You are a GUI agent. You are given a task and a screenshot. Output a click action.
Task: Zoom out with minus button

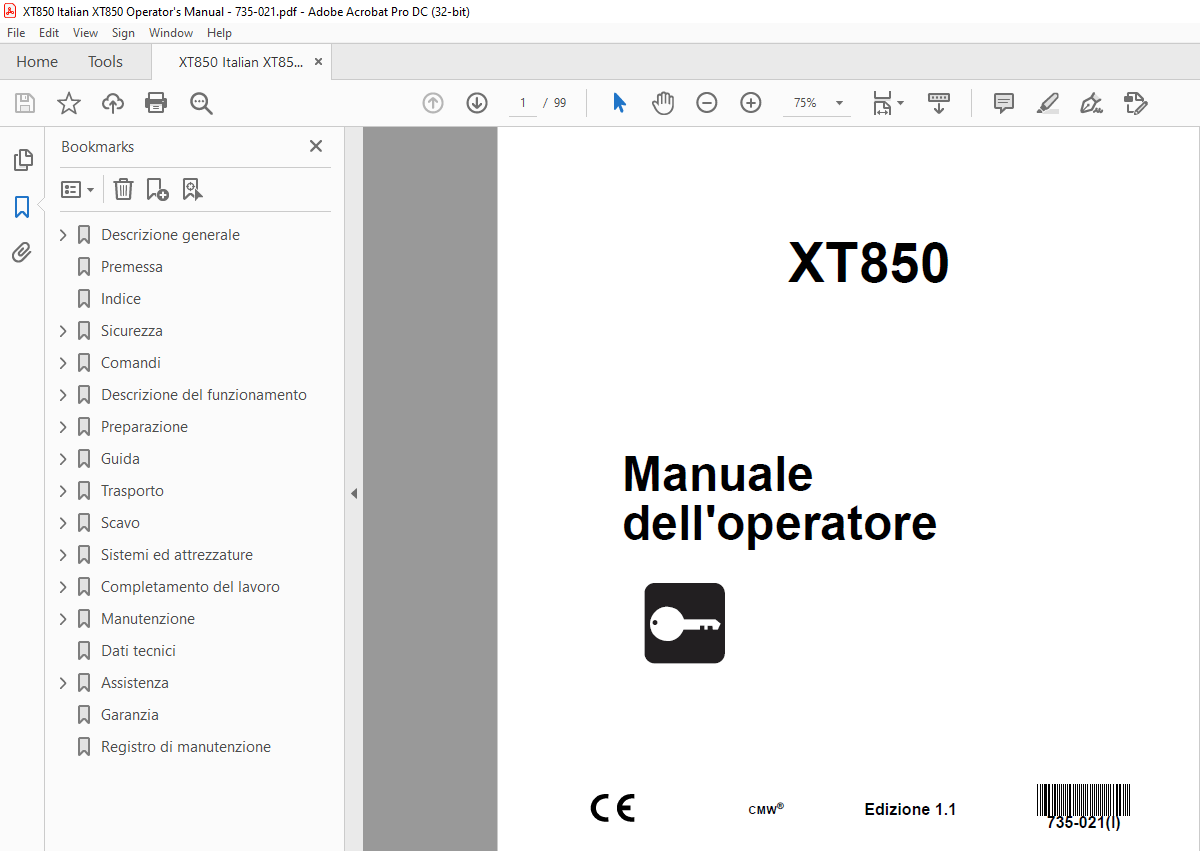(707, 103)
